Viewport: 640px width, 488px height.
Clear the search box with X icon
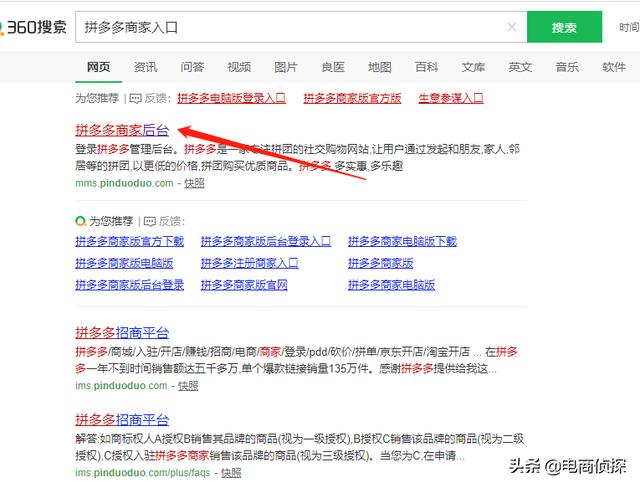[x=511, y=27]
